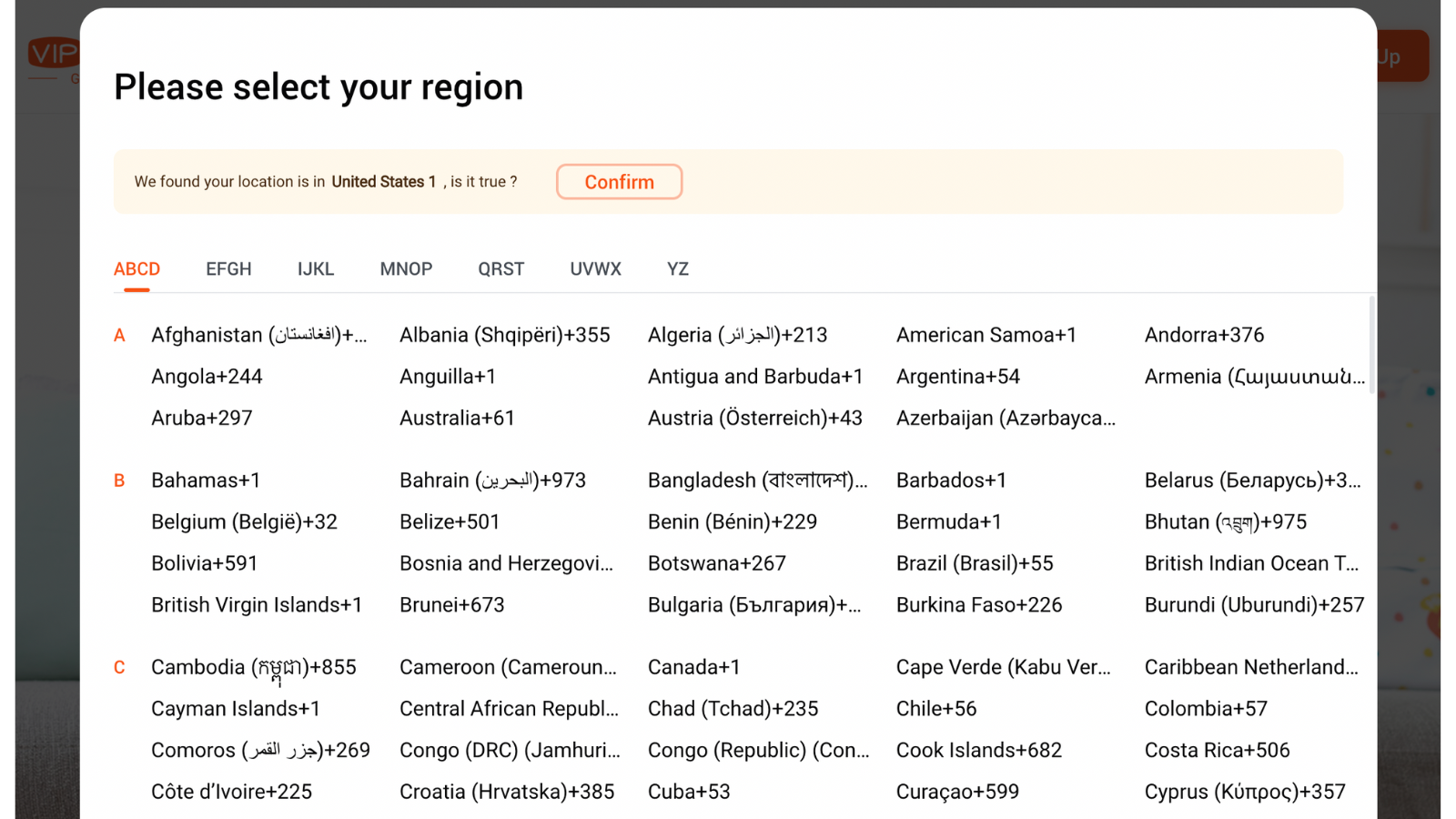The width and height of the screenshot is (1456, 819).
Task: Select Argentina +54
Action: 958,377
